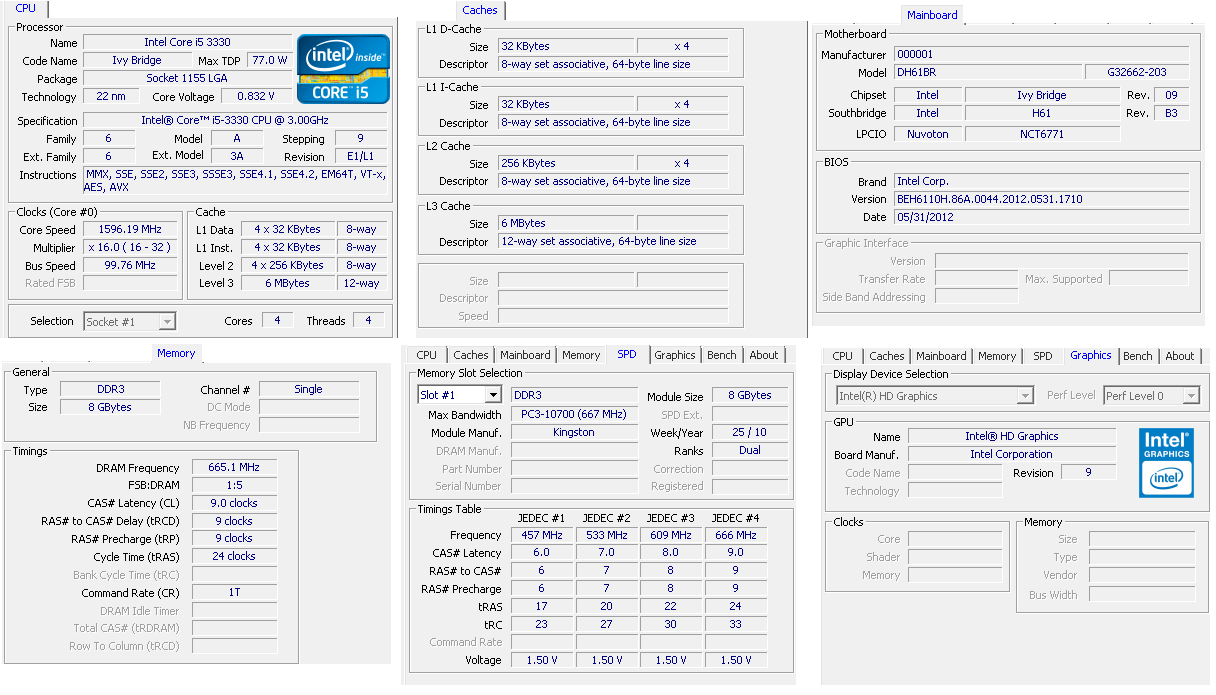Viewport: 1216px width, 695px height.
Task: Click the Board Manuf. value 'Intel Corporation'
Action: (1012, 454)
